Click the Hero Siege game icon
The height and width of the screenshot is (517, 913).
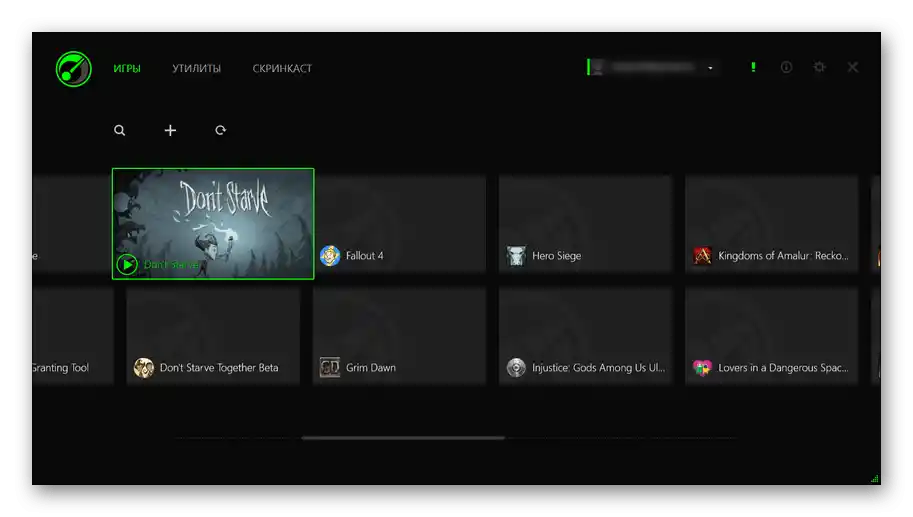click(516, 256)
